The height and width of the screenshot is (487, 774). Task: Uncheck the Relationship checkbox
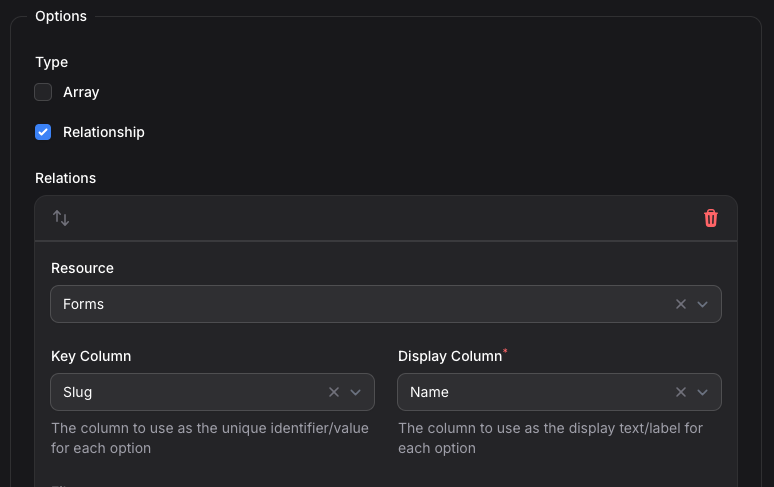[43, 132]
